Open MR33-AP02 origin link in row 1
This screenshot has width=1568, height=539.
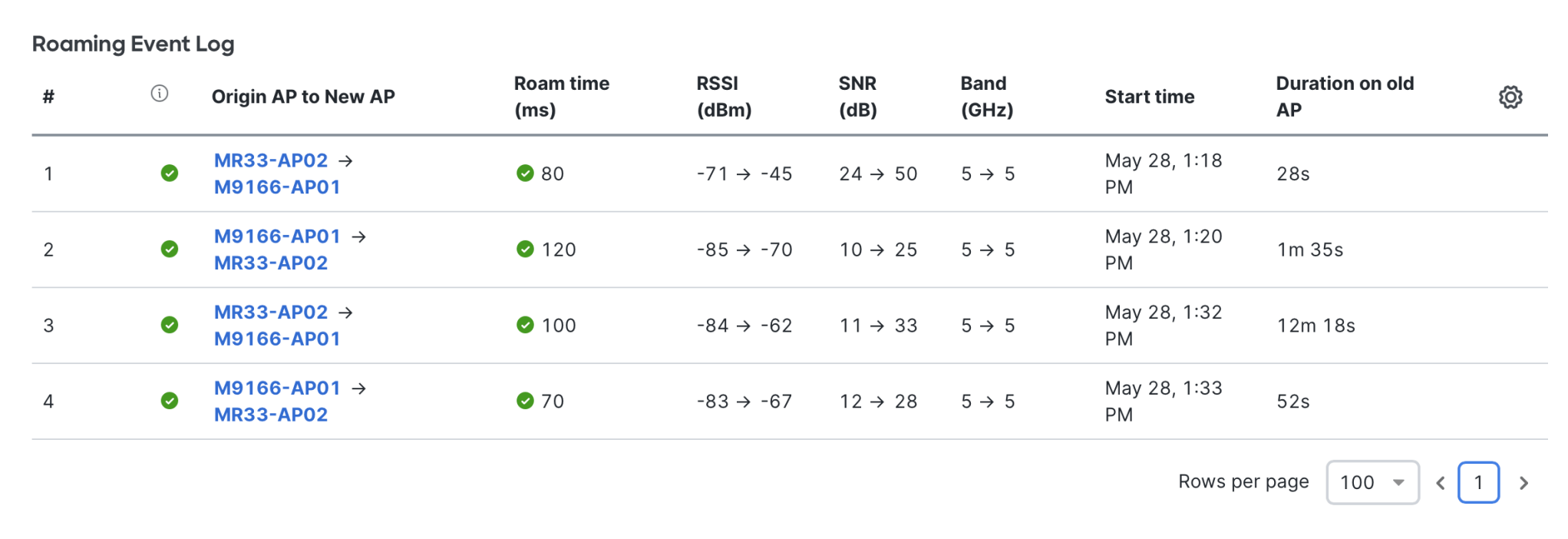[271, 160]
